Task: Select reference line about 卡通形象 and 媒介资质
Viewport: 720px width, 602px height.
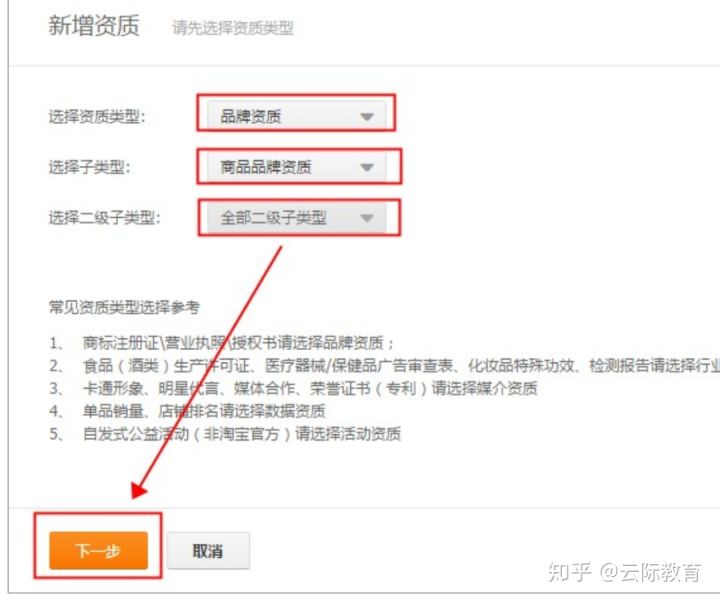Action: [x=293, y=388]
